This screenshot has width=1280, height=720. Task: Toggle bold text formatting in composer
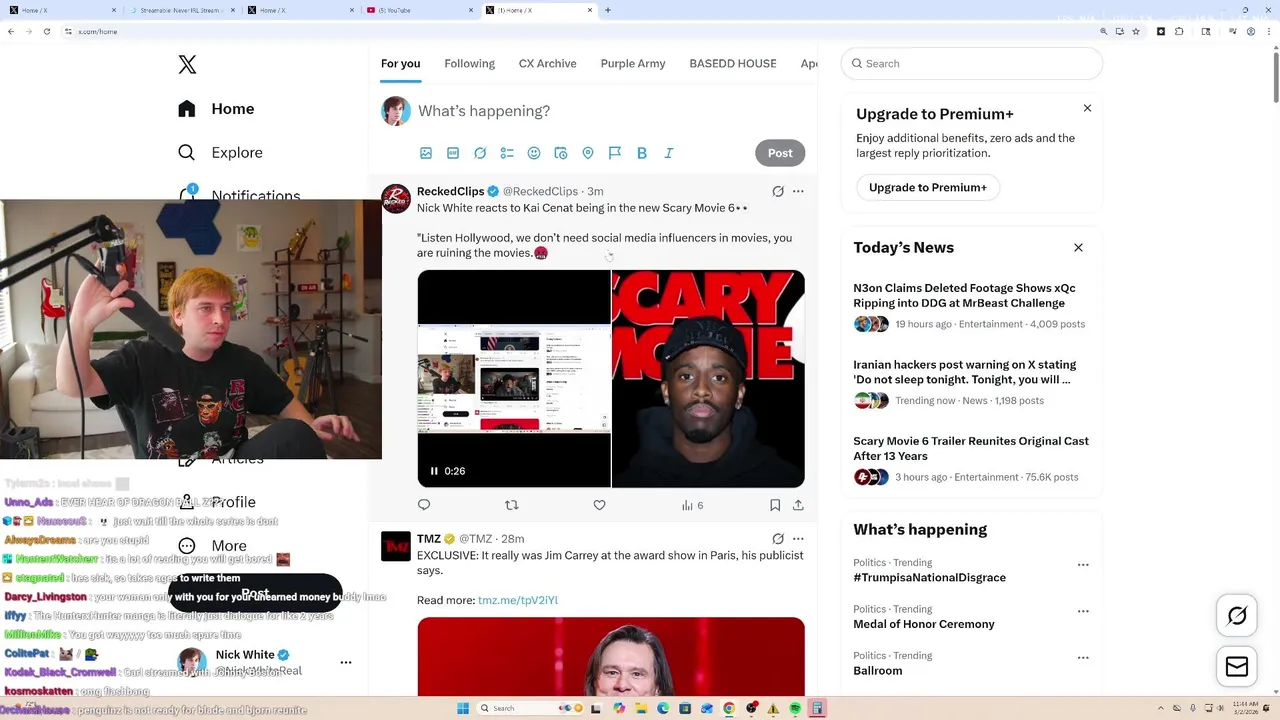click(642, 153)
